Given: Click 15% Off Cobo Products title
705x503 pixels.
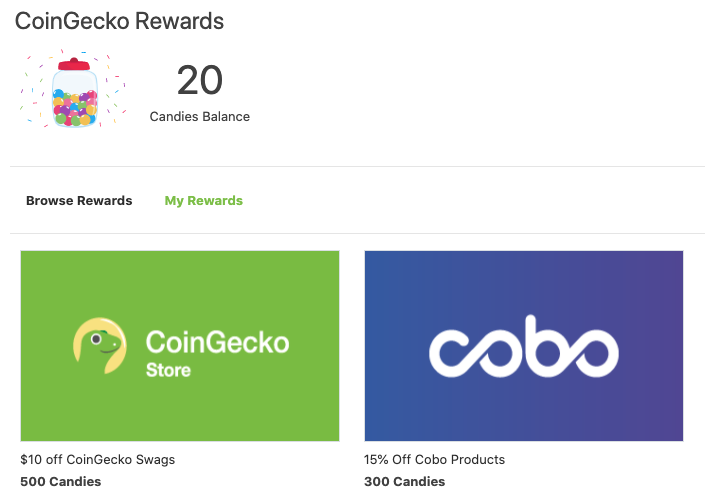Looking at the screenshot, I should coord(434,459).
